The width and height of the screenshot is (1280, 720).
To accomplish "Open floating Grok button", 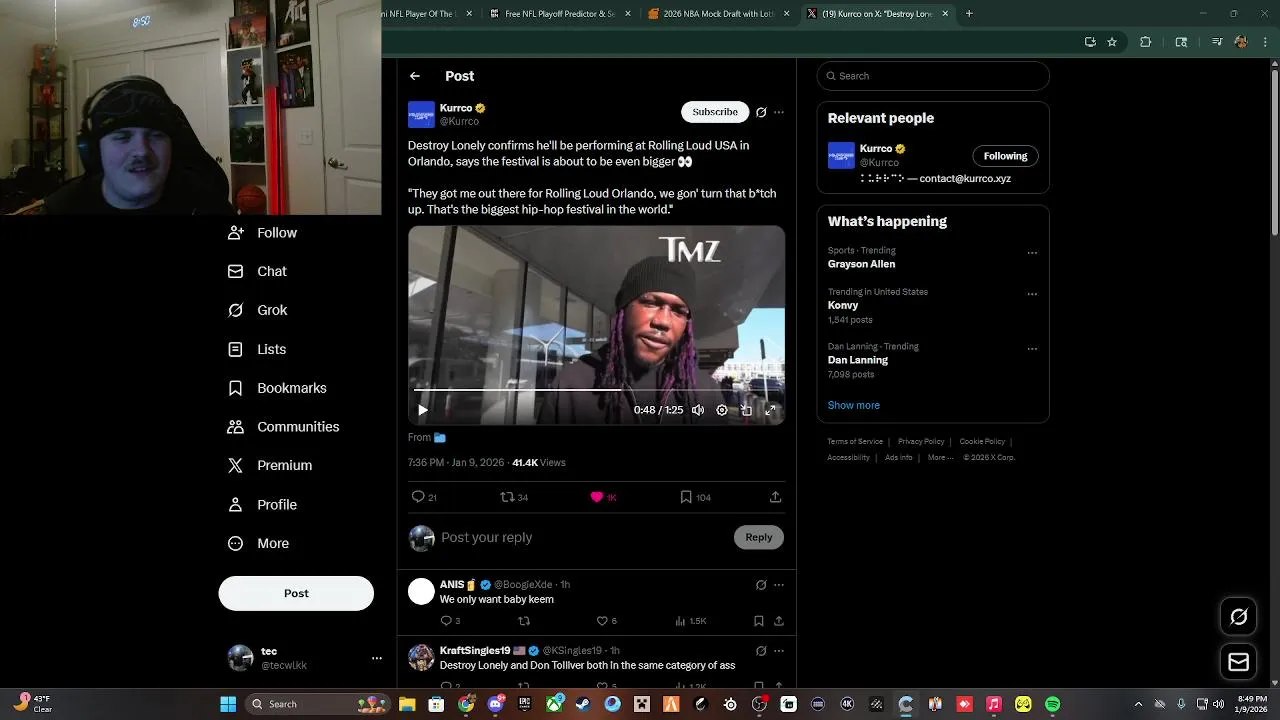I will point(1238,617).
